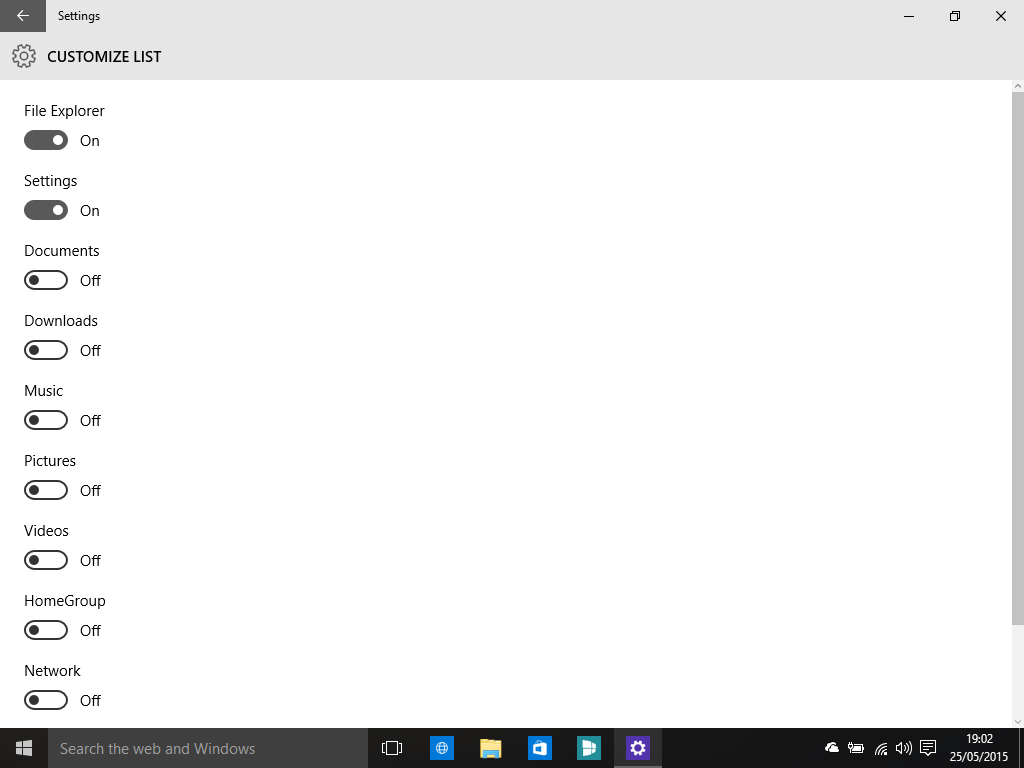Close the Settings window

(1000, 16)
